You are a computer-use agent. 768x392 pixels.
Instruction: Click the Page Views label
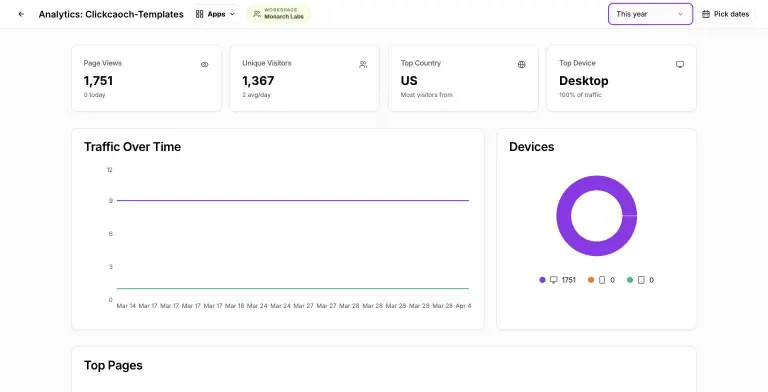102,63
